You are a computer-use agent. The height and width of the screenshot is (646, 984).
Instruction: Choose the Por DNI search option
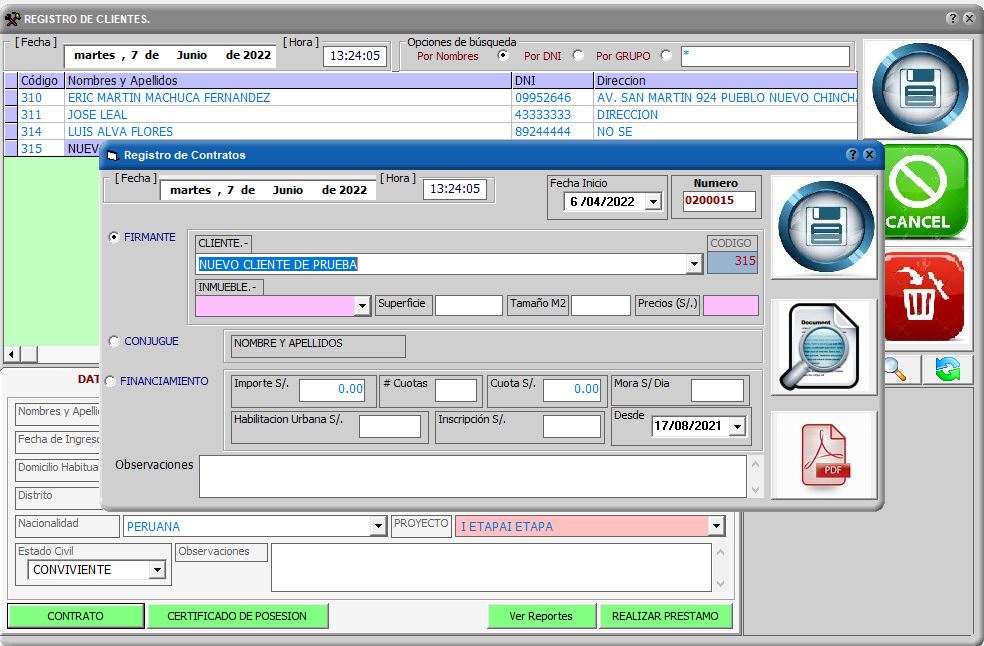click(577, 56)
